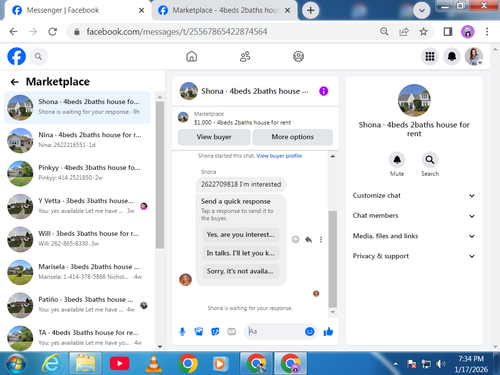500x375 pixels.
Task: Expand Customize chat section
Action: [x=414, y=196]
